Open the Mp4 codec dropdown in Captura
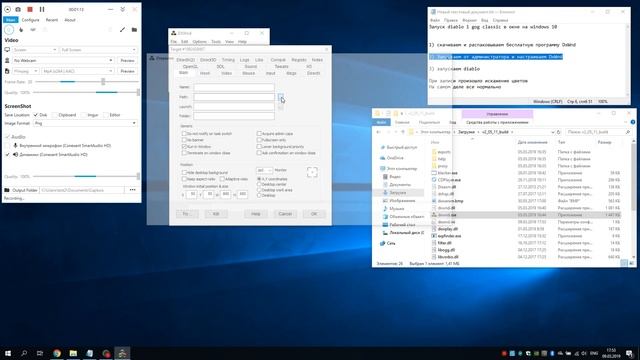This screenshot has width=640, height=360. click(x=78, y=71)
